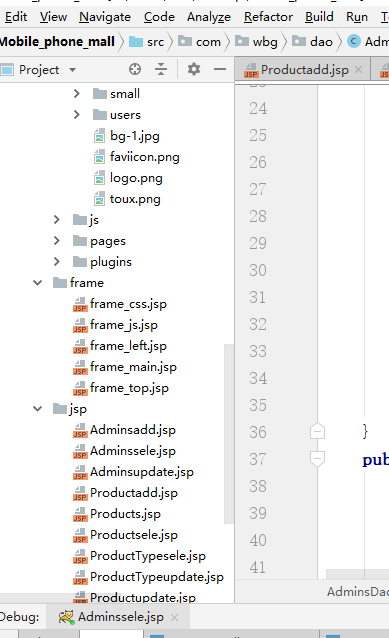Click the Tomcat icon on the Debug tab

pyautogui.click(x=66, y=617)
